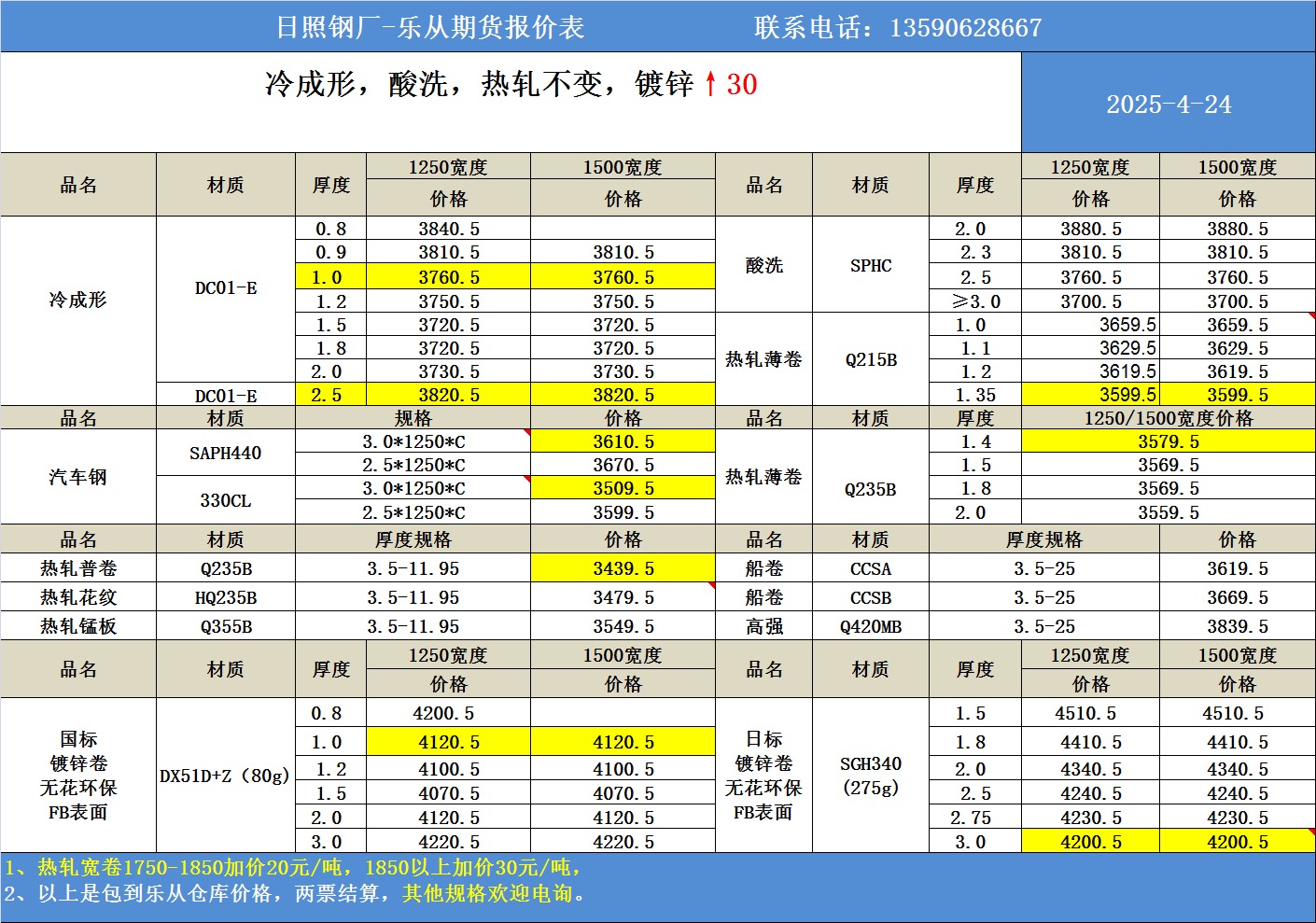Select the 热轧花纹 product cell
This screenshot has width=1316, height=923.
(x=78, y=597)
